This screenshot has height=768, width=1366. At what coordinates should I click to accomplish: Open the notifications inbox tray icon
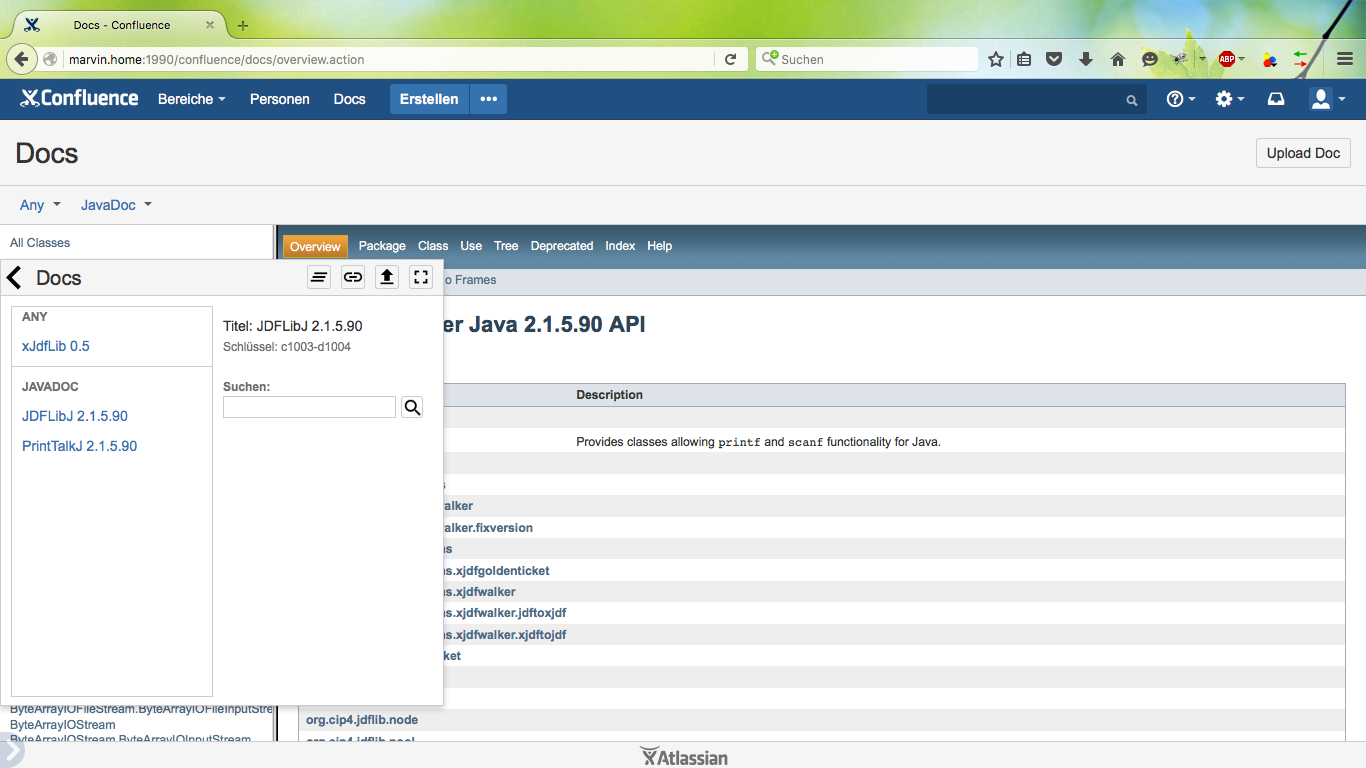pyautogui.click(x=1276, y=99)
